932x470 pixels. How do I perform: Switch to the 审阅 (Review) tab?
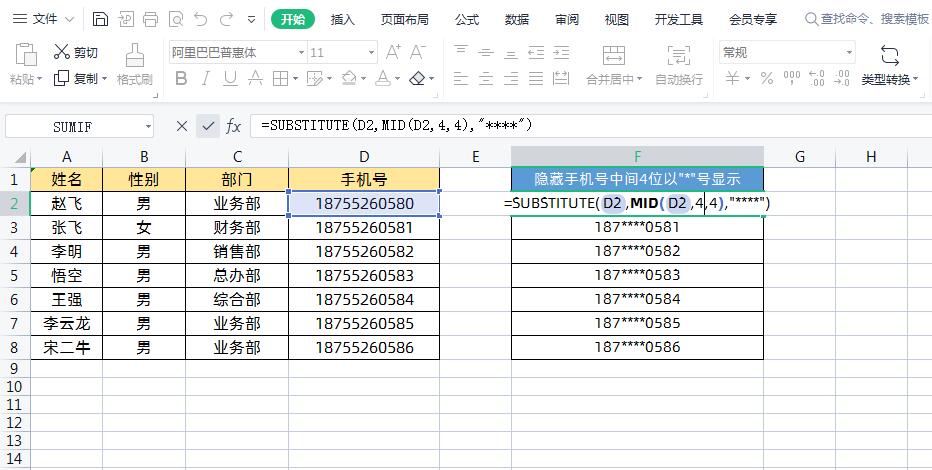[566, 20]
